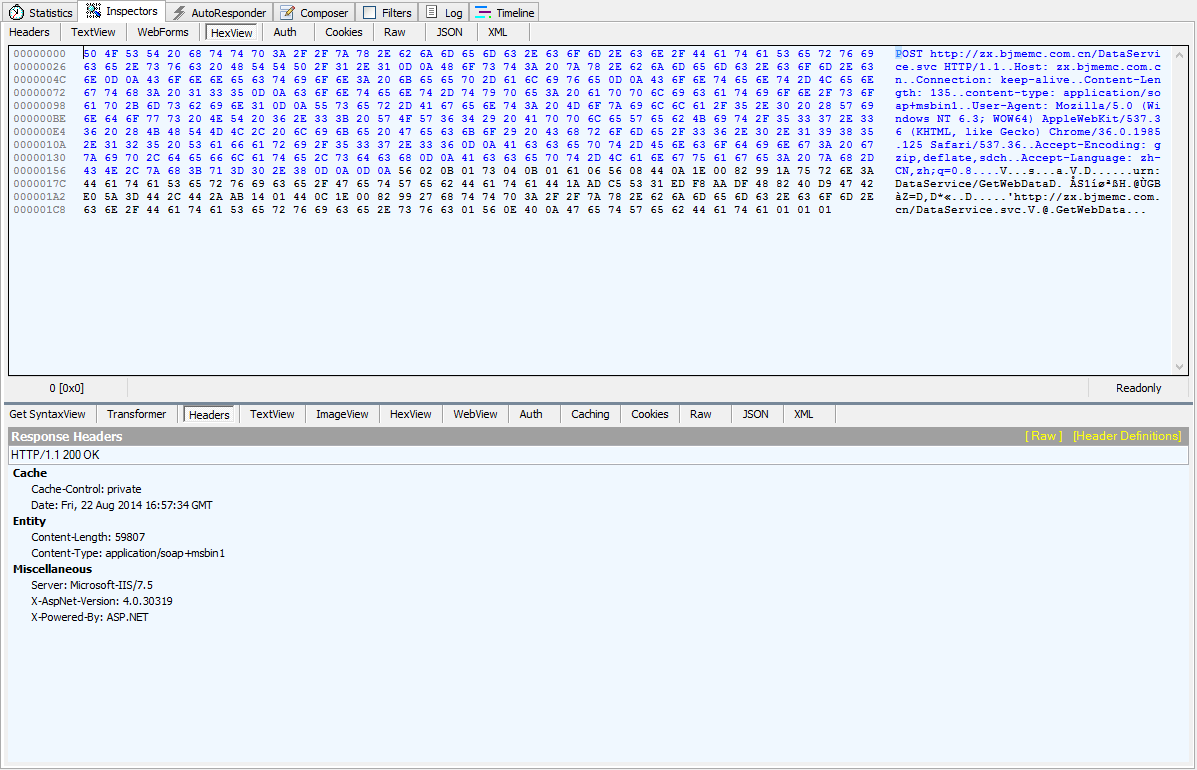Click the Statistics stopwatch icon
The width and height of the screenshot is (1197, 770).
[x=16, y=13]
